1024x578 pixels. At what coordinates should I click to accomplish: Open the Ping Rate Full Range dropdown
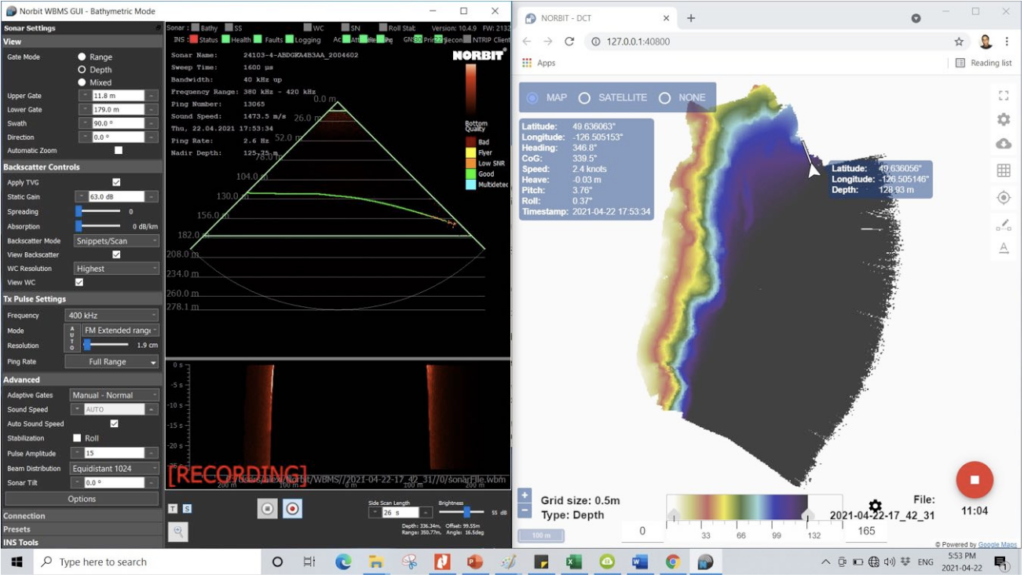[112, 362]
